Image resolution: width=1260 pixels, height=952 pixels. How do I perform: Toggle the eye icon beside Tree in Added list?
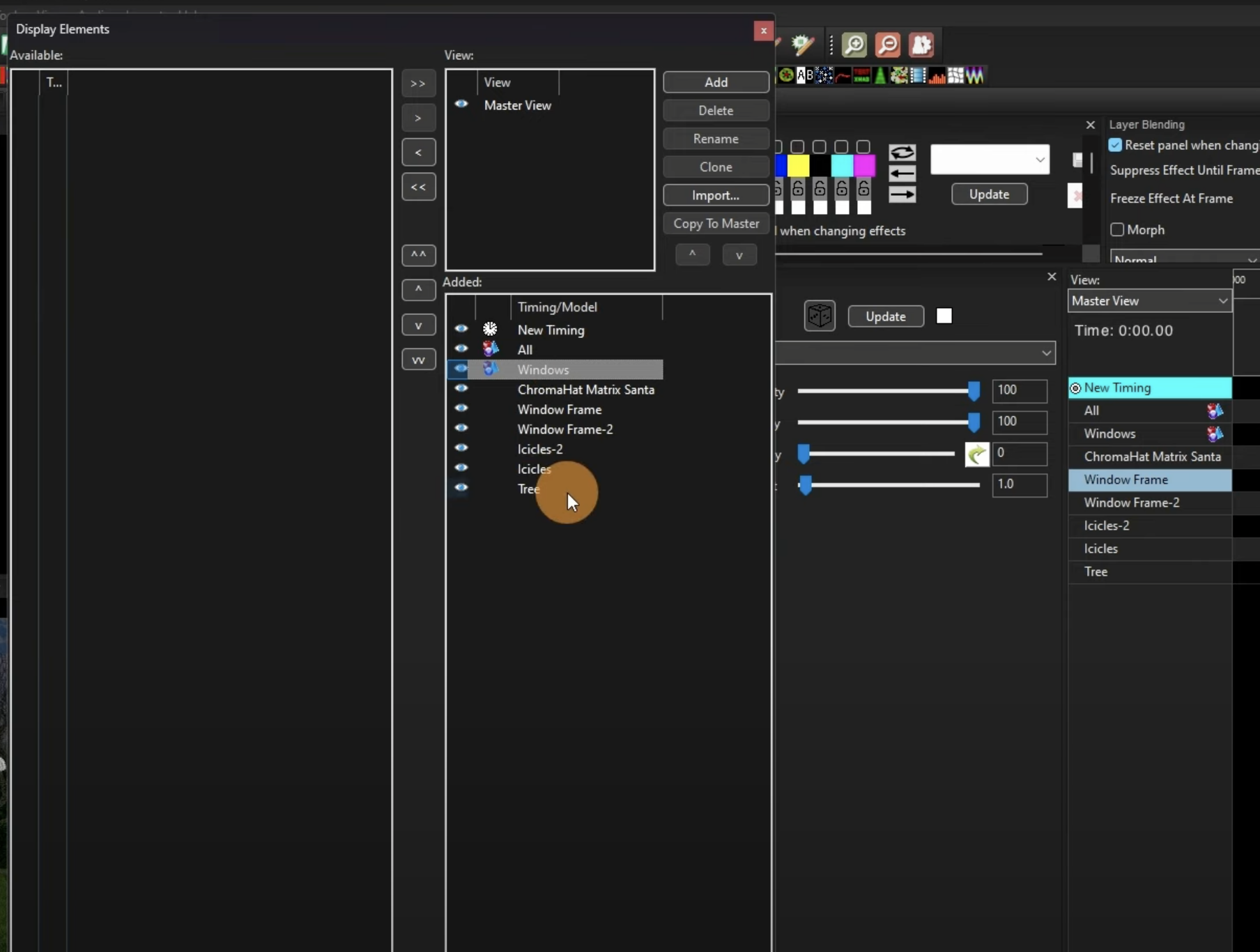pyautogui.click(x=461, y=488)
